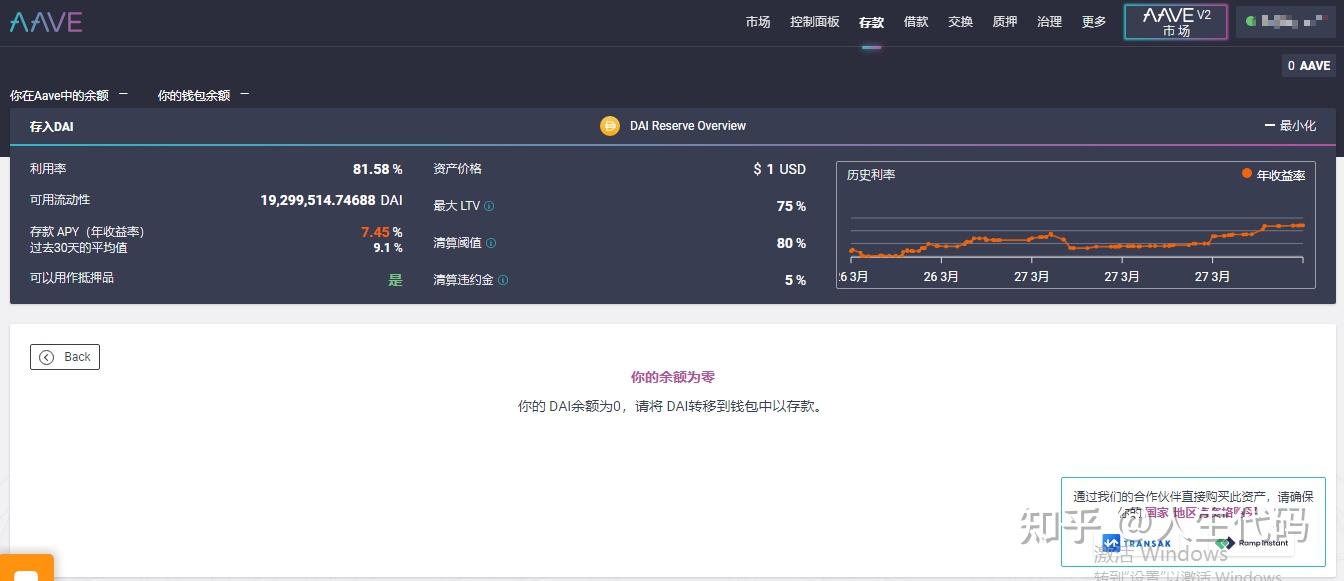Click the $ 1 USD asset price
Image resolution: width=1344 pixels, height=581 pixels.
[x=779, y=169]
